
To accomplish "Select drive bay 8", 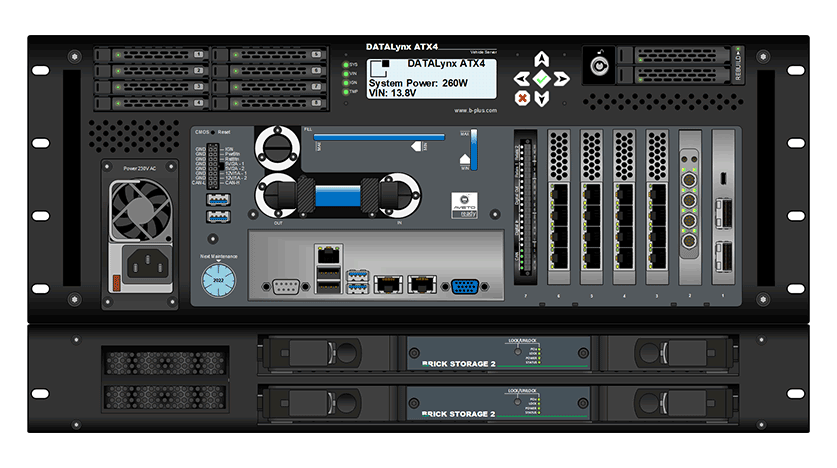I will pos(270,102).
